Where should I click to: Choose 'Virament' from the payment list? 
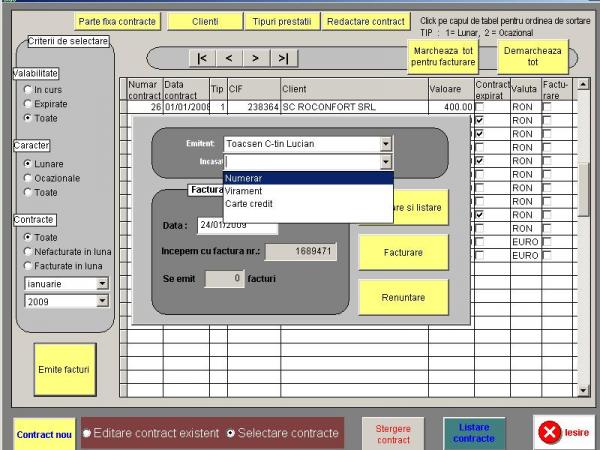(244, 190)
